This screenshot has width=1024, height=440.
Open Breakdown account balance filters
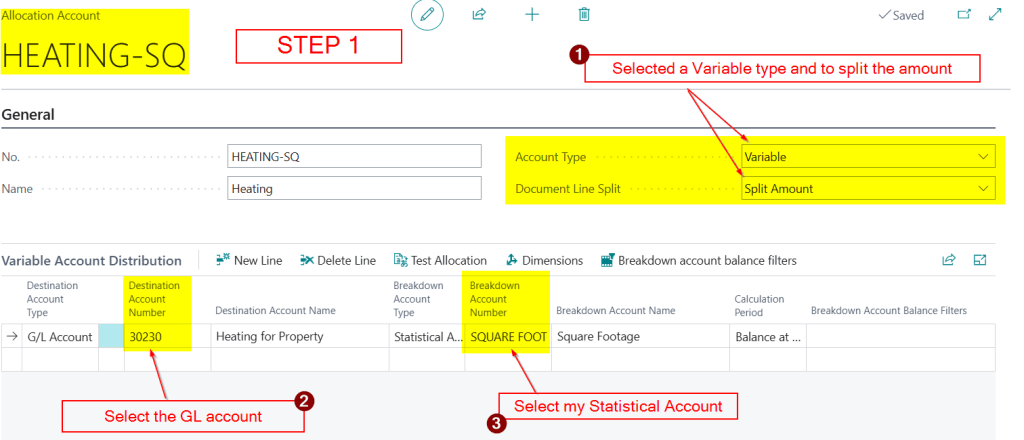[698, 260]
